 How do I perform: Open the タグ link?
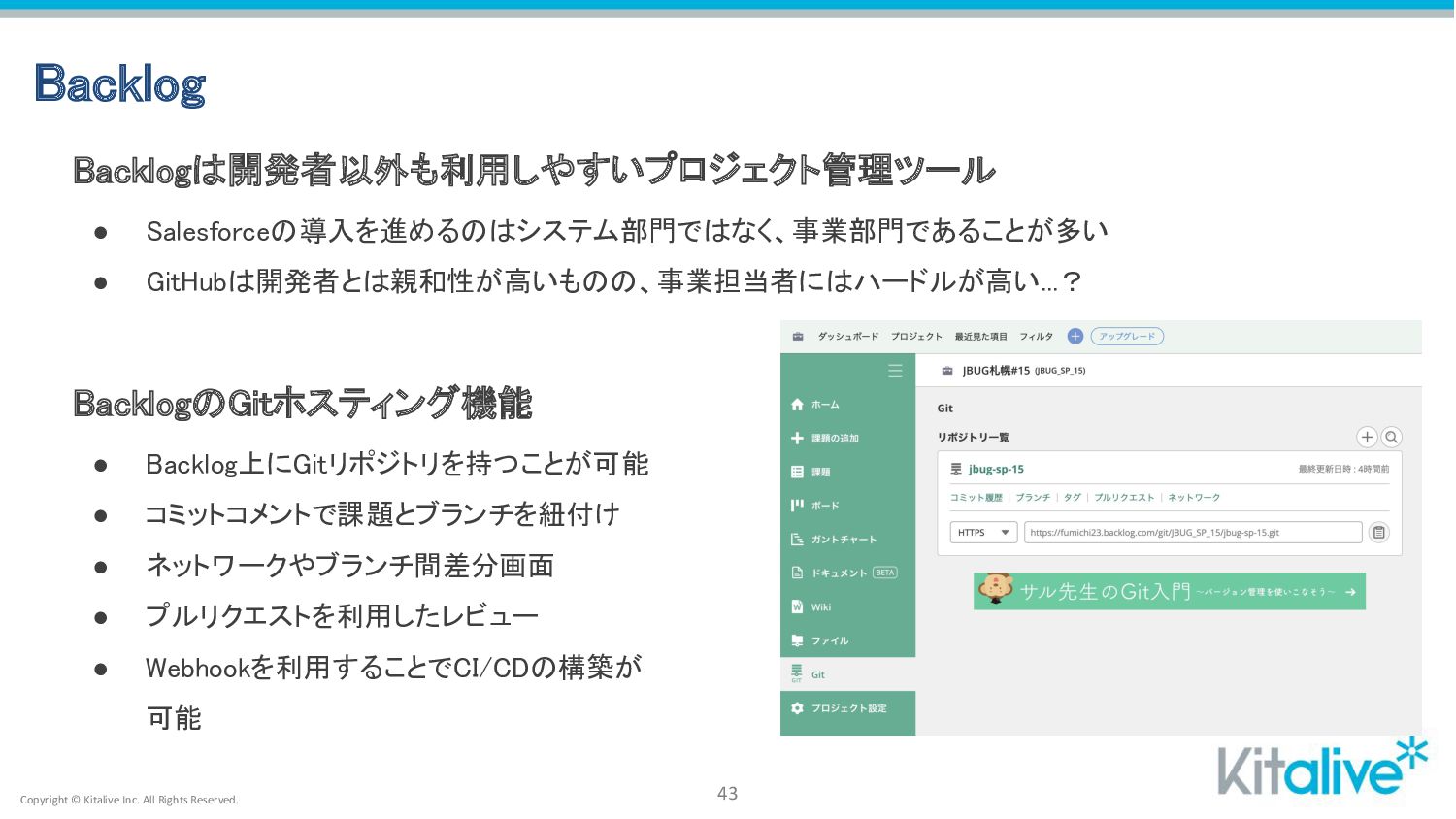tap(1073, 498)
